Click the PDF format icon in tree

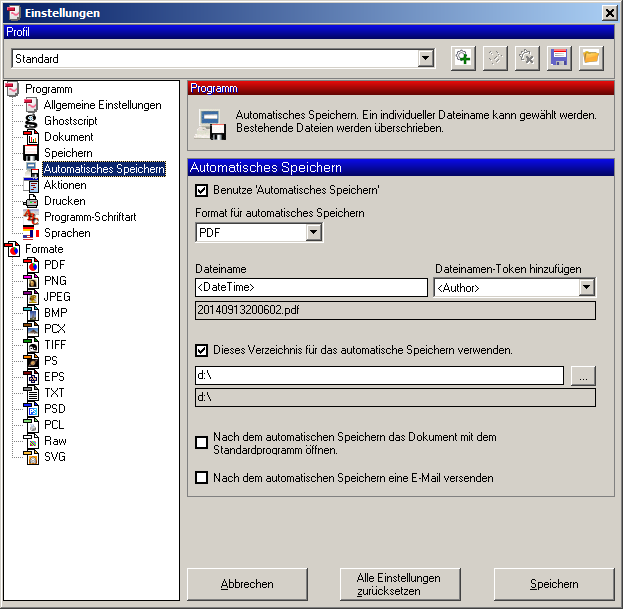pos(31,265)
